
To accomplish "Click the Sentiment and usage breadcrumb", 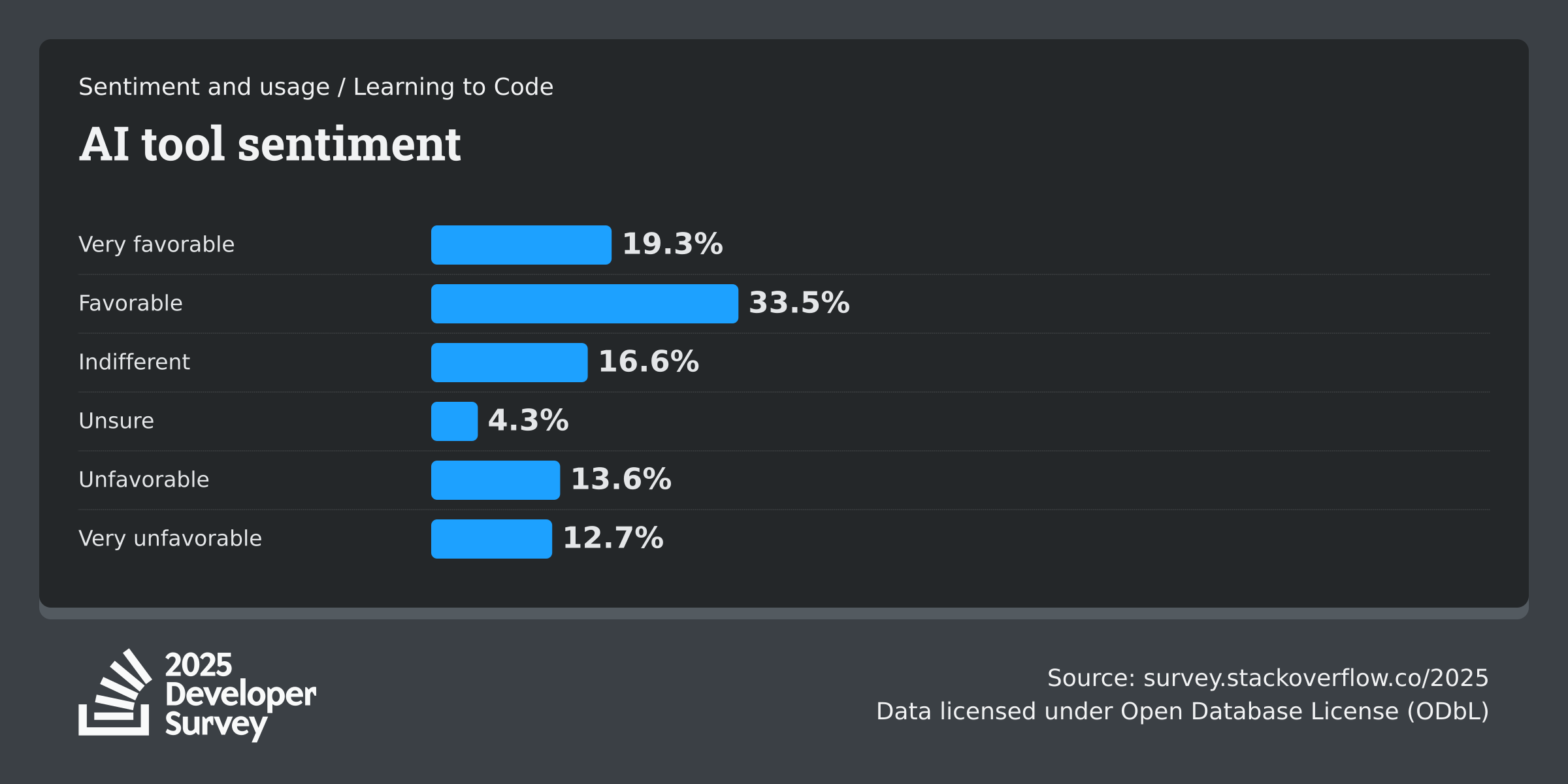I will click(204, 87).
